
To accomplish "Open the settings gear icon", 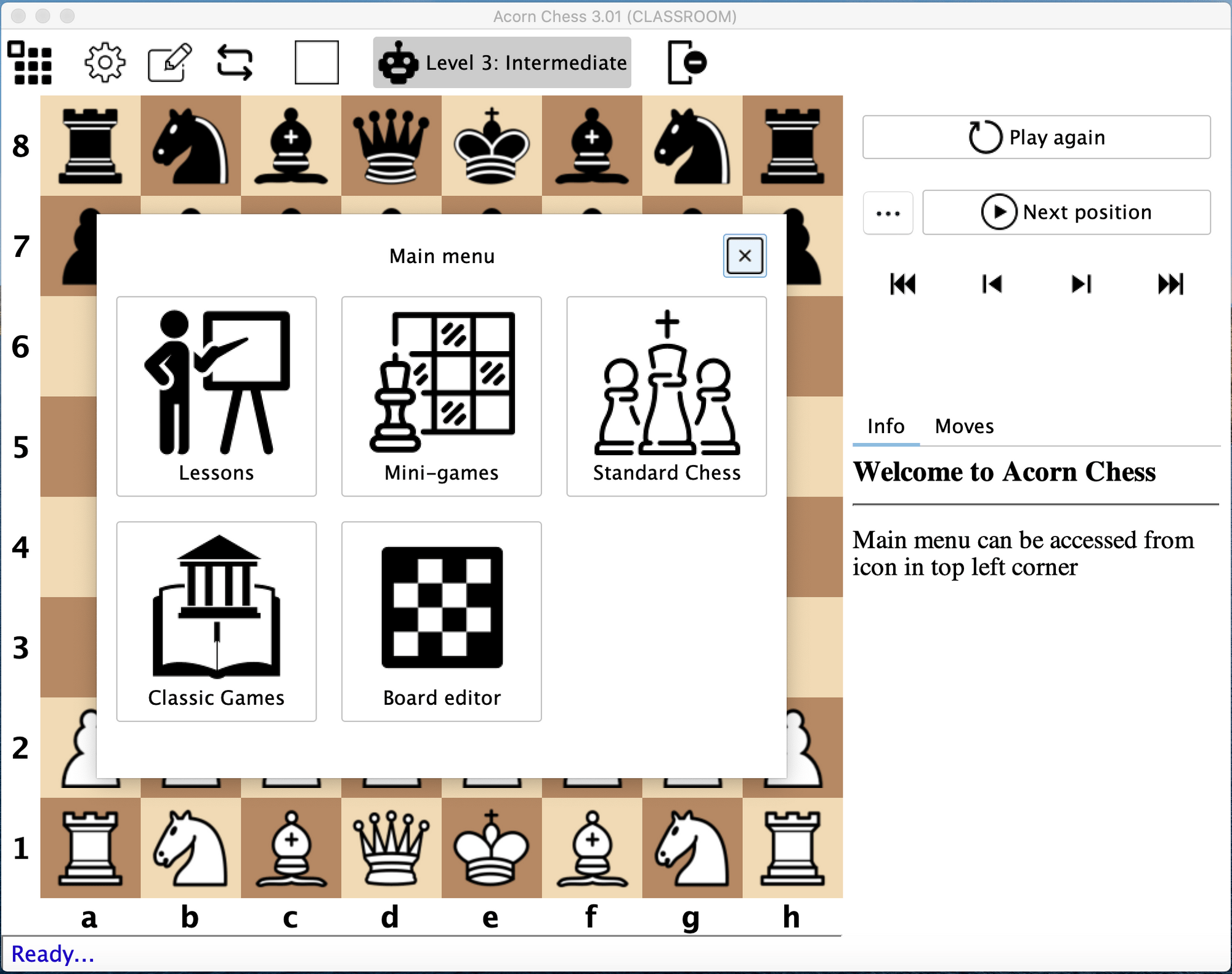I will coord(103,62).
